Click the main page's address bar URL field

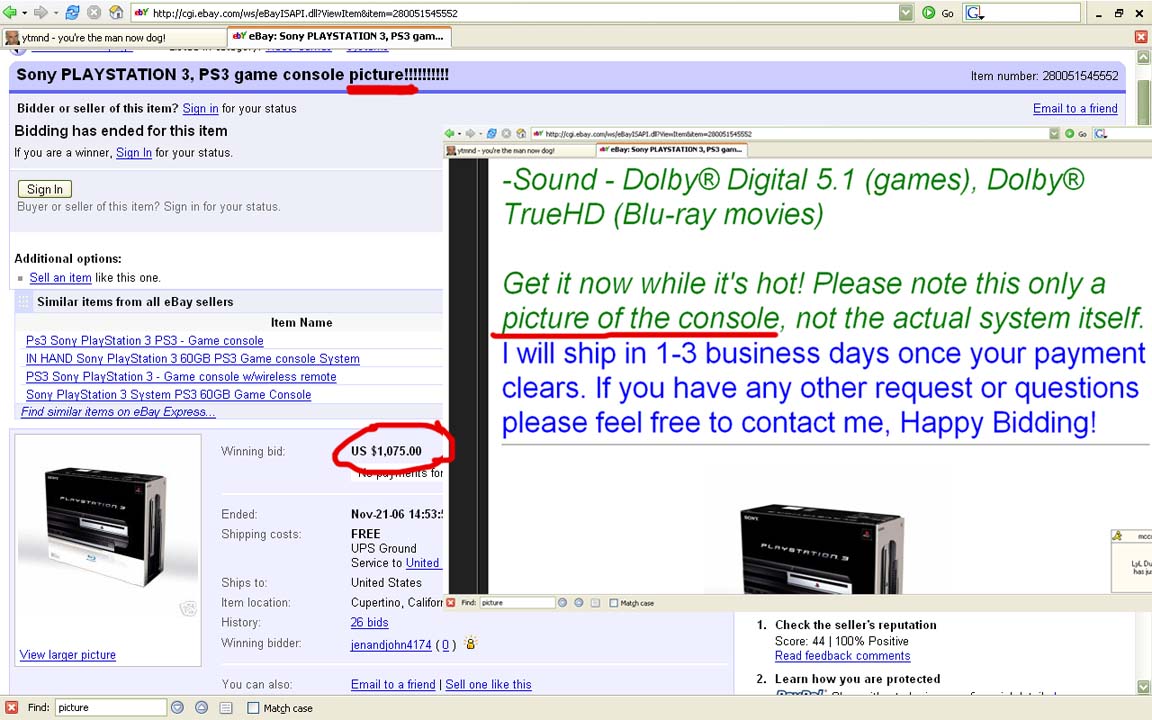point(522,12)
